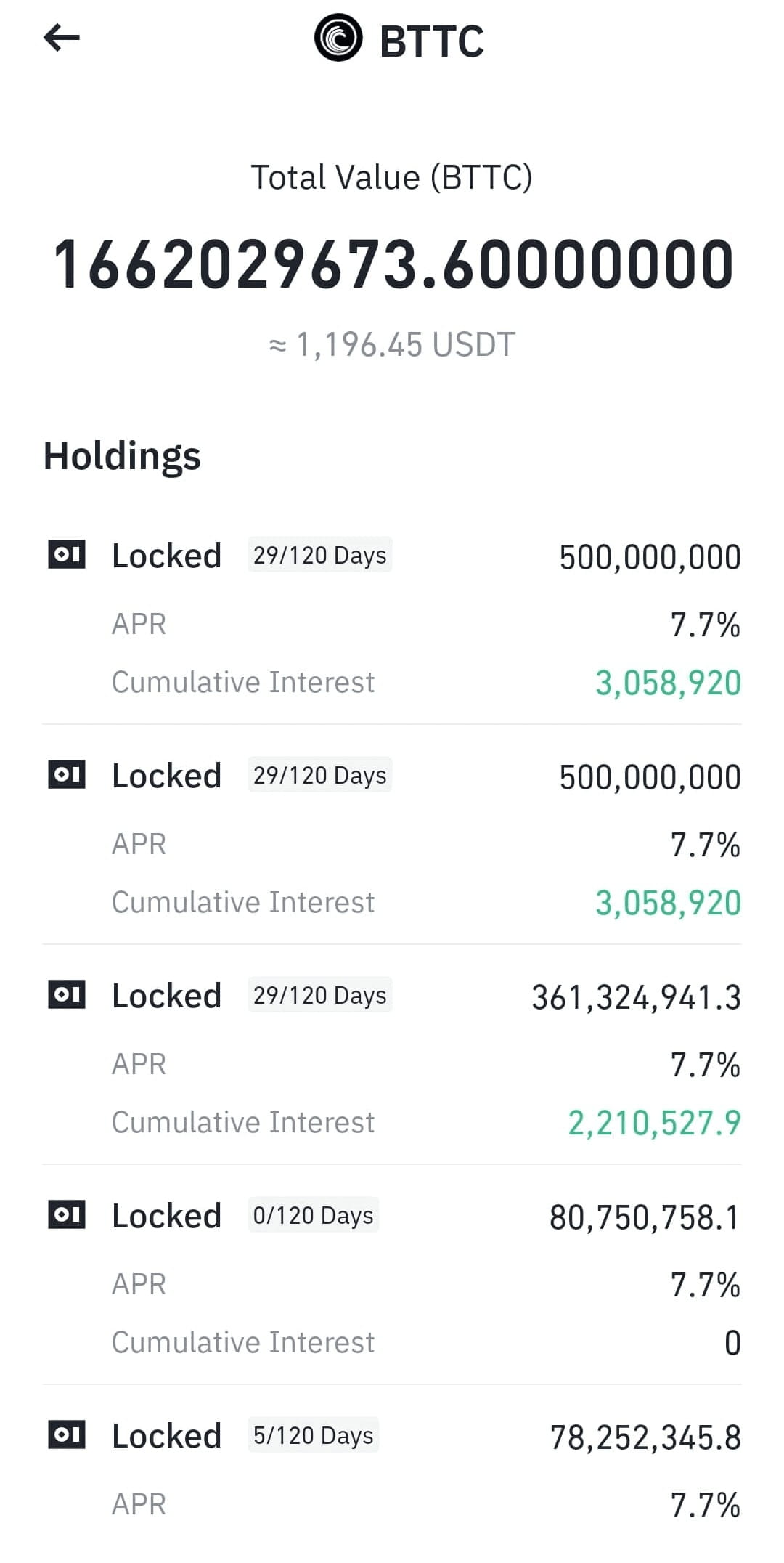This screenshot has width=784, height=1563.
Task: Go back using the arrow icon
Action: pos(62,38)
